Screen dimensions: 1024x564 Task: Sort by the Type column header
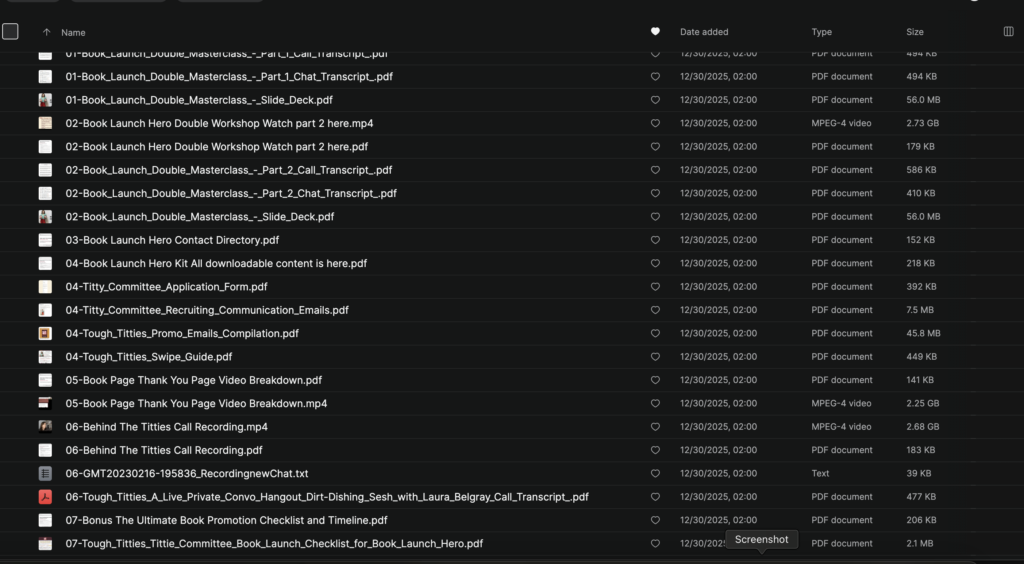click(x=822, y=32)
